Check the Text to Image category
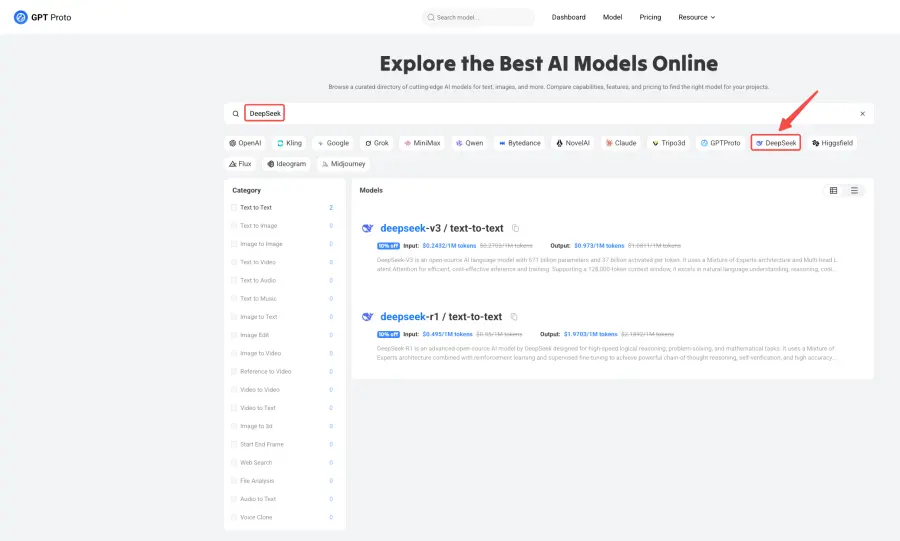 click(234, 226)
